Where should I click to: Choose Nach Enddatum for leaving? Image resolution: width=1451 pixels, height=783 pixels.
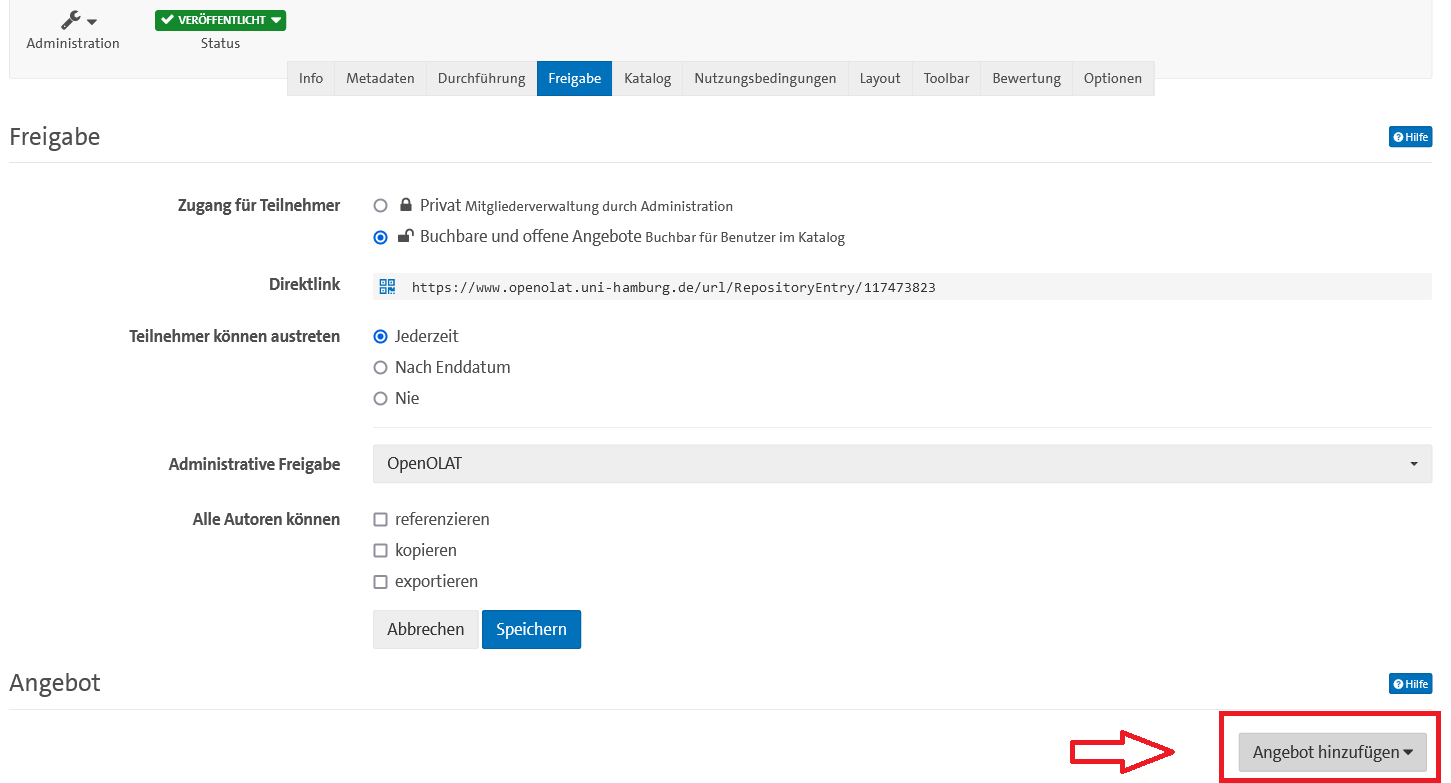380,367
